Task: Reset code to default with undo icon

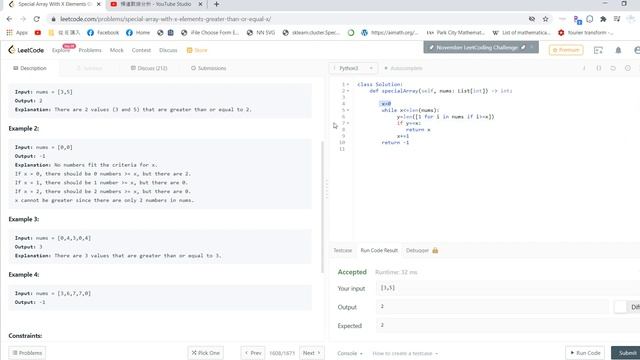Action: 613,68
